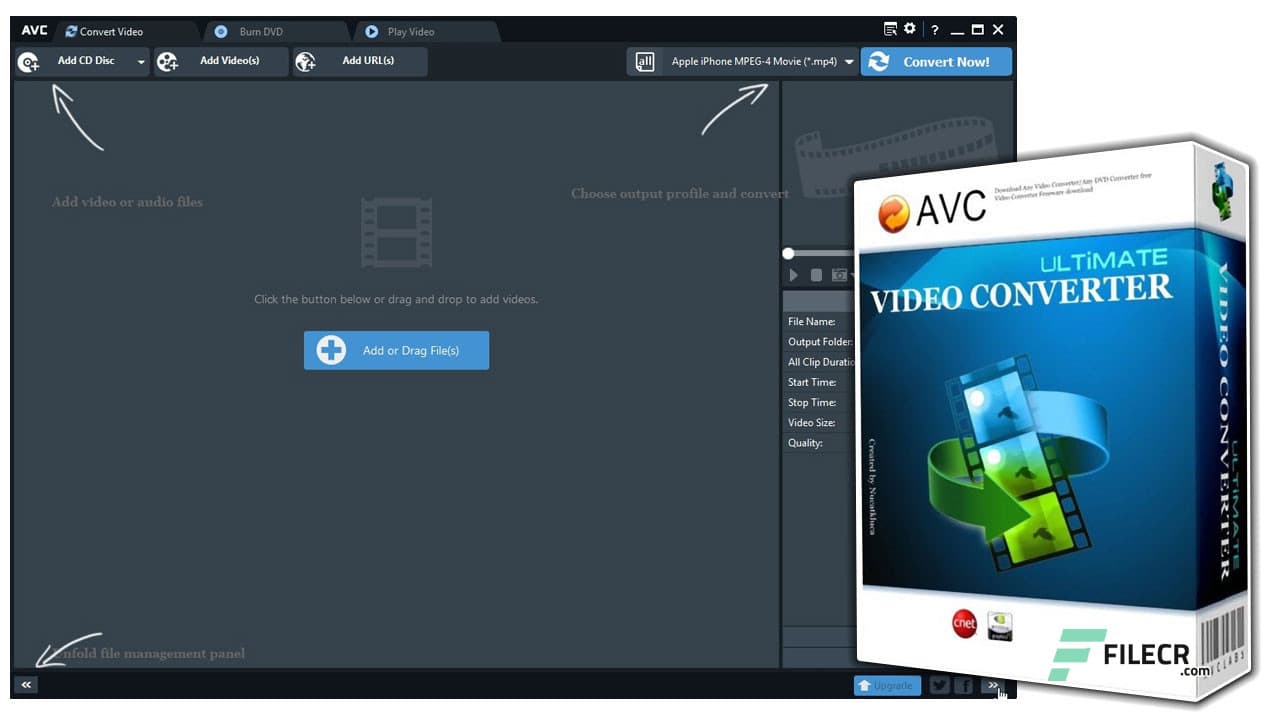The width and height of the screenshot is (1280, 720).
Task: Click the Facebook icon at the bottom
Action: [x=964, y=685]
